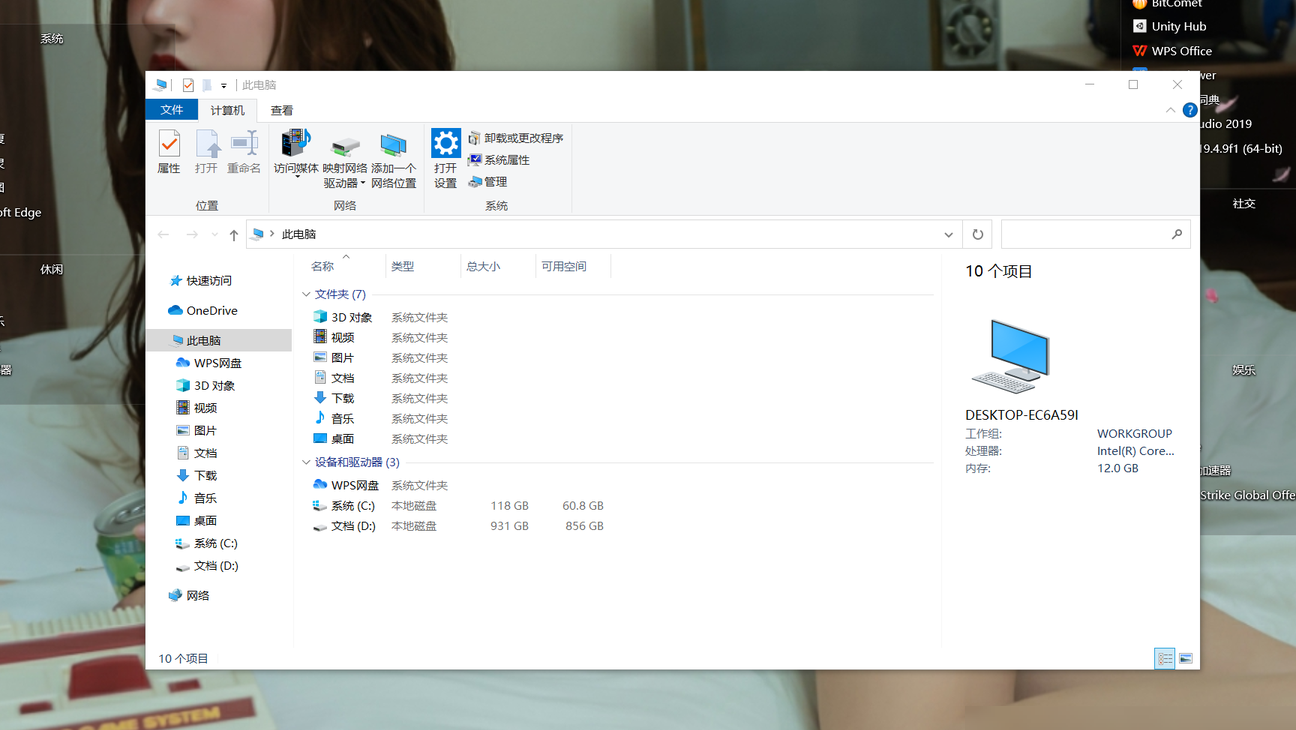This screenshot has height=730, width=1296.
Task: Open the 文件 ribbon tab
Action: (172, 110)
